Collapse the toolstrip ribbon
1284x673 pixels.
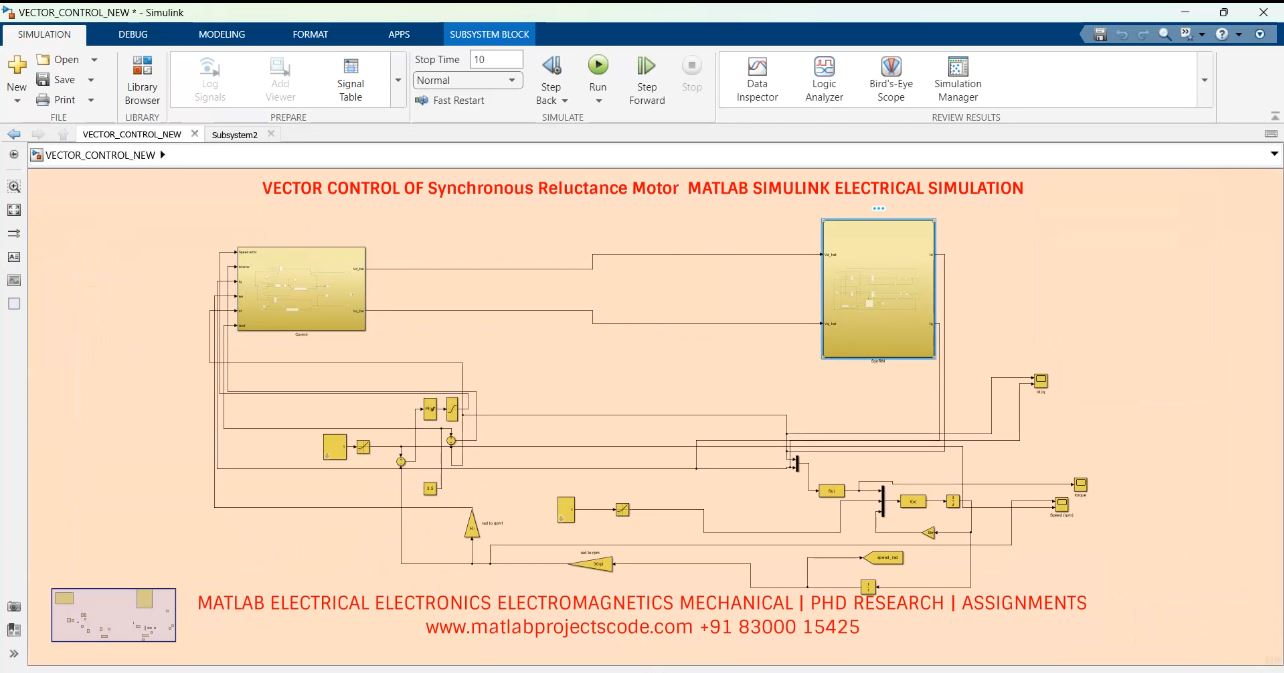click(x=1274, y=117)
